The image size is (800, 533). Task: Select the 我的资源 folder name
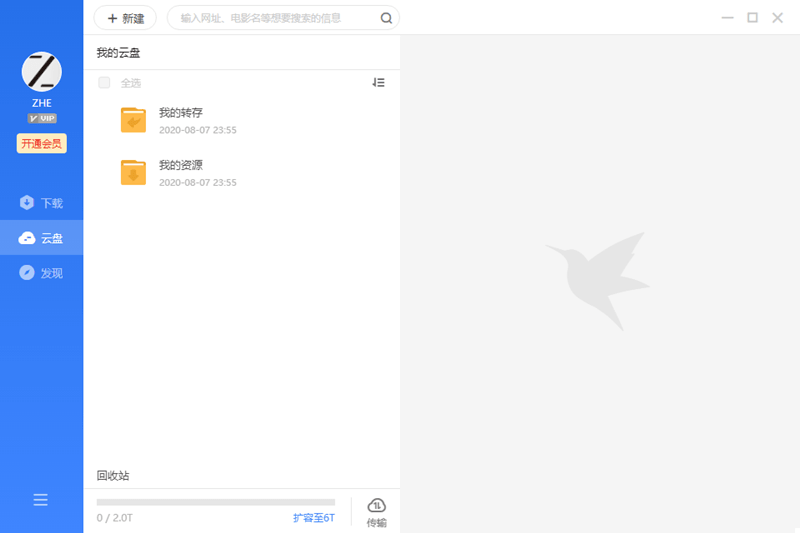[x=181, y=165]
